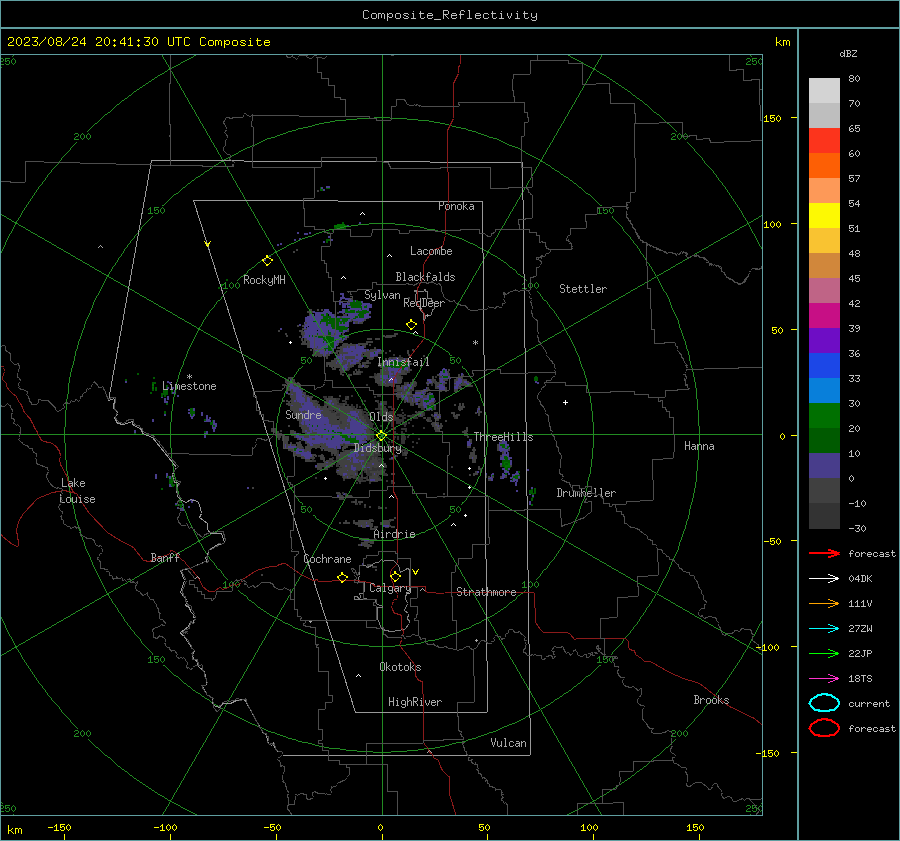Click the white 04DK arrow icon
900x841 pixels.
coord(824,579)
